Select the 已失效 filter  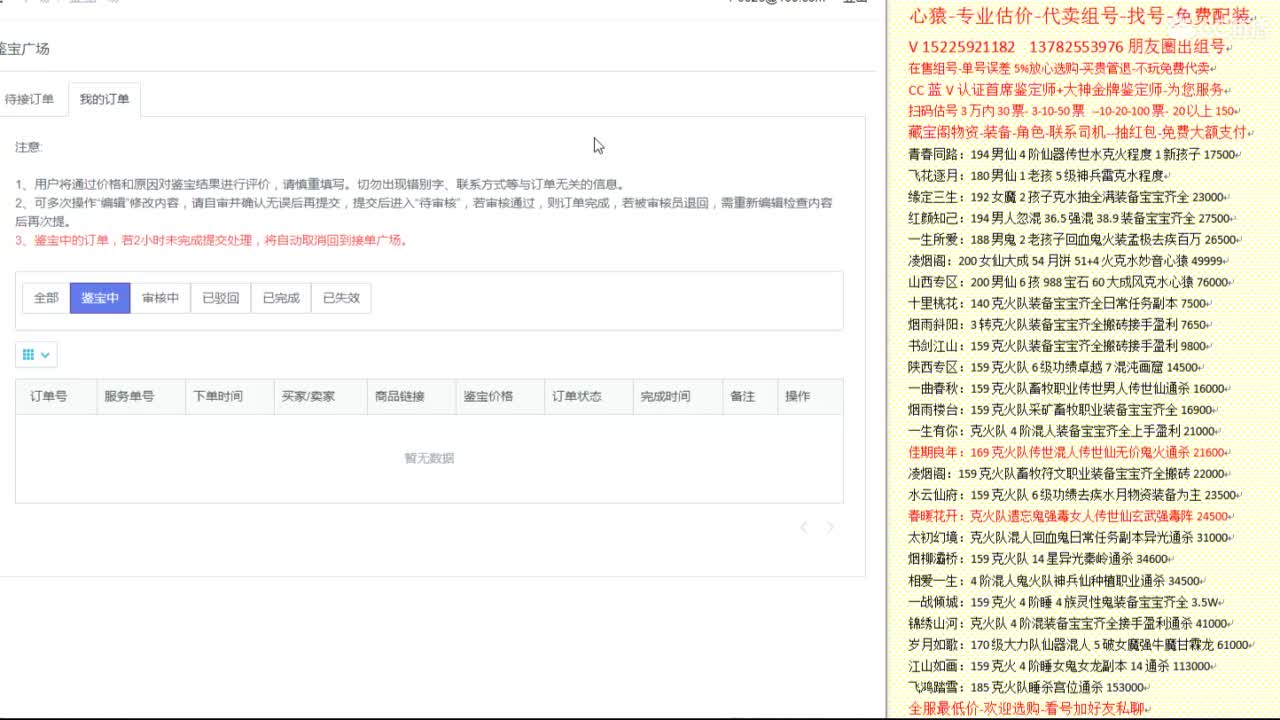pyautogui.click(x=341, y=297)
